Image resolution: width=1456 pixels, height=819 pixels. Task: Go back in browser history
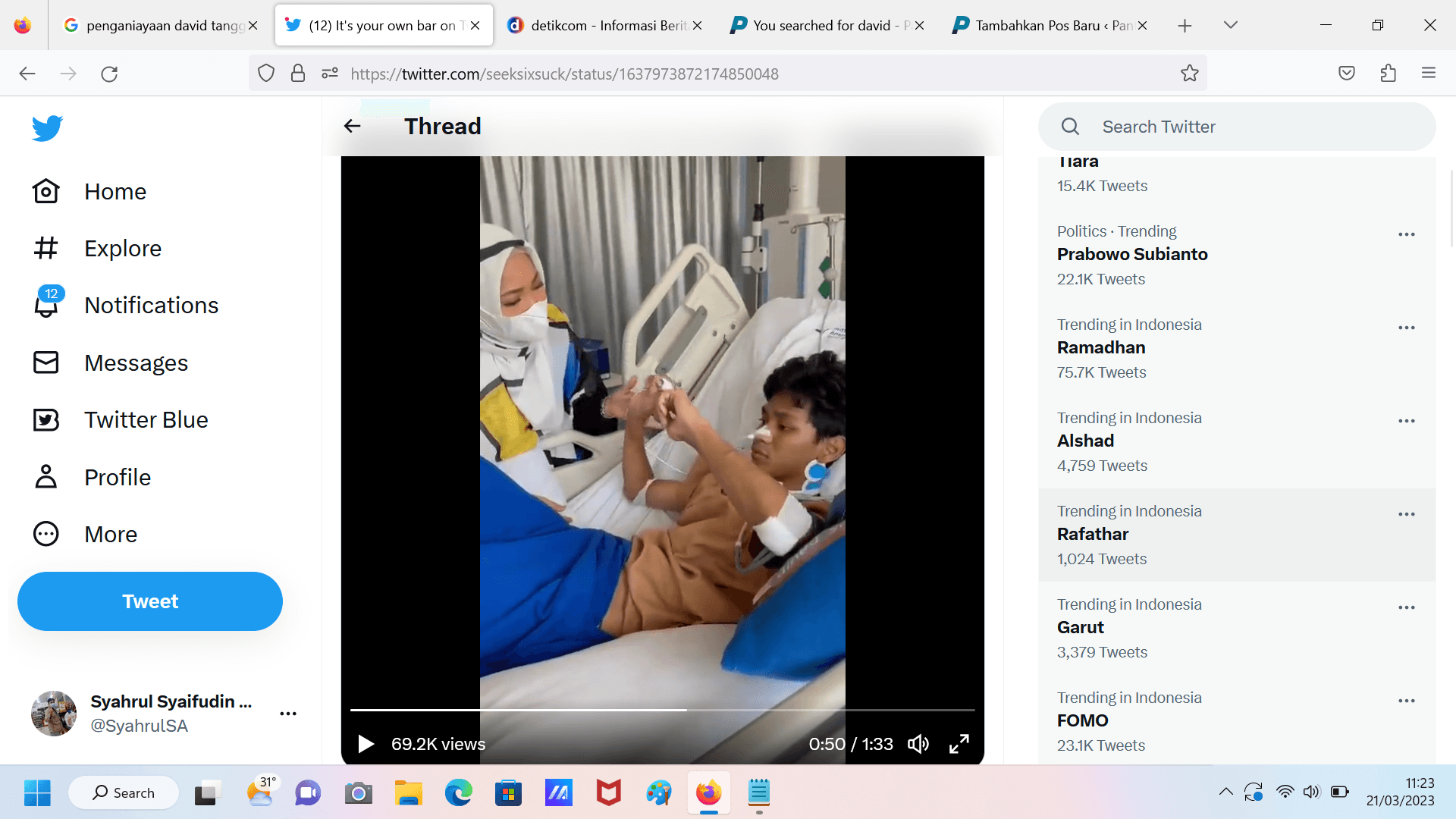tap(27, 74)
